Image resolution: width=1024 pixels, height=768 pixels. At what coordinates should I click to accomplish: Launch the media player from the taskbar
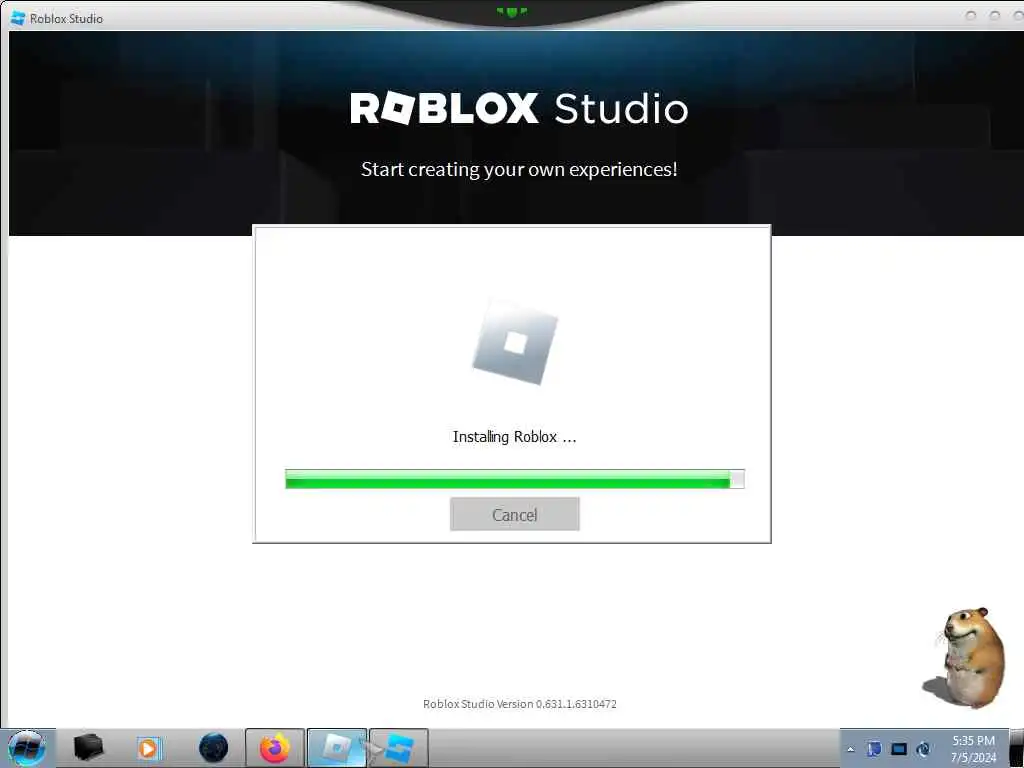pyautogui.click(x=148, y=748)
